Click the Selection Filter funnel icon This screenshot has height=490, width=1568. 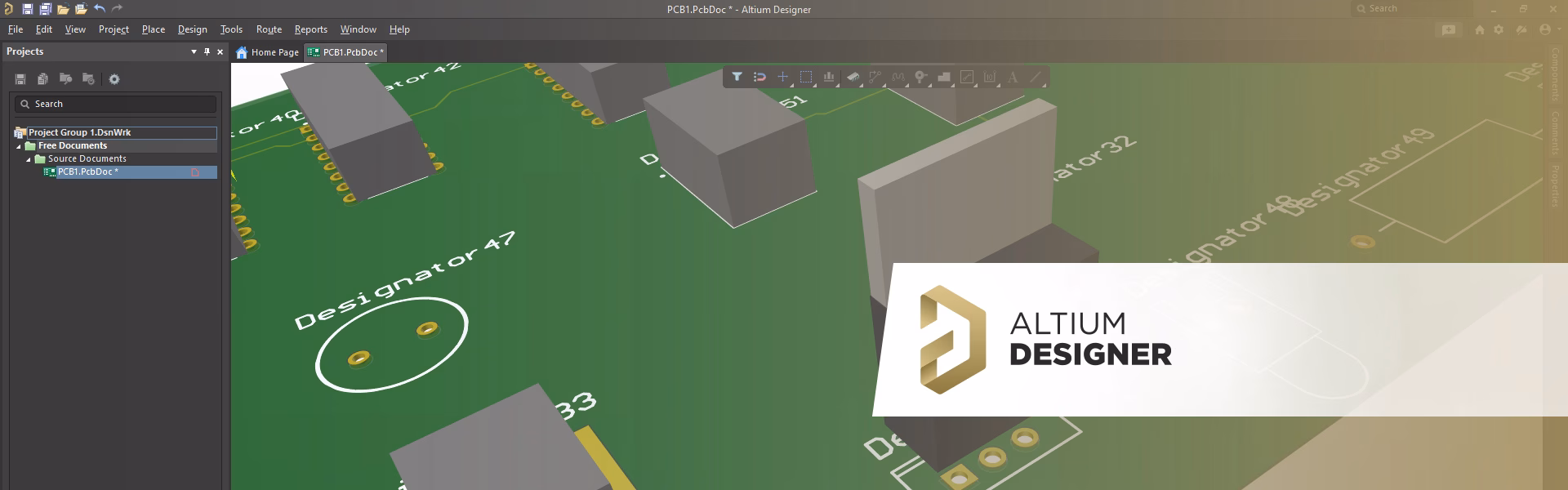pos(737,77)
